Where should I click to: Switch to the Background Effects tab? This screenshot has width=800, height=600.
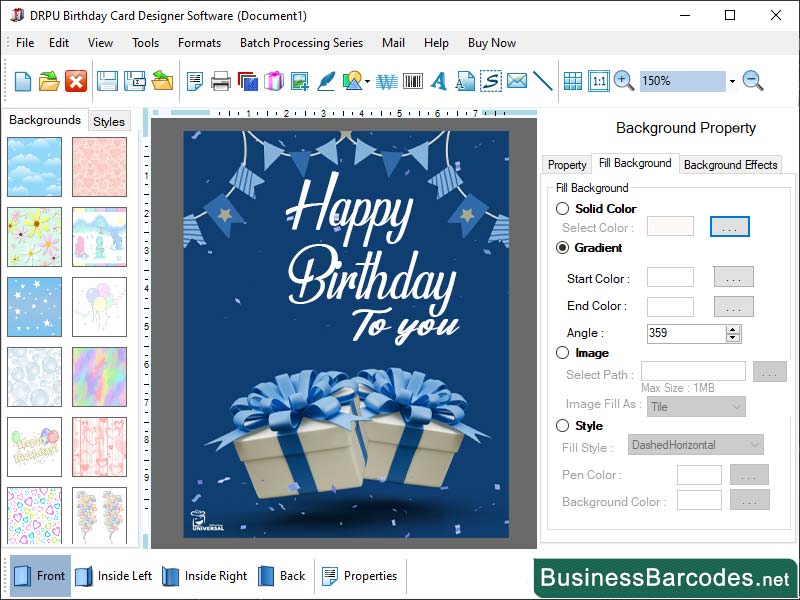coord(730,164)
